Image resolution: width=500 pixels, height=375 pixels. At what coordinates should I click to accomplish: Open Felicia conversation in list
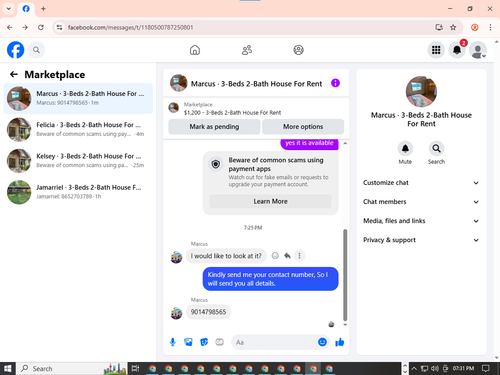point(78,129)
